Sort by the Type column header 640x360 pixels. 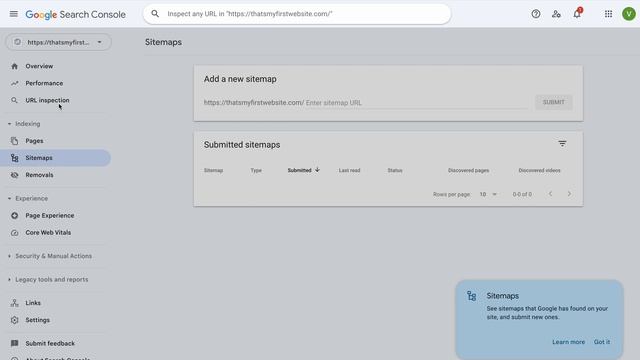coord(256,170)
